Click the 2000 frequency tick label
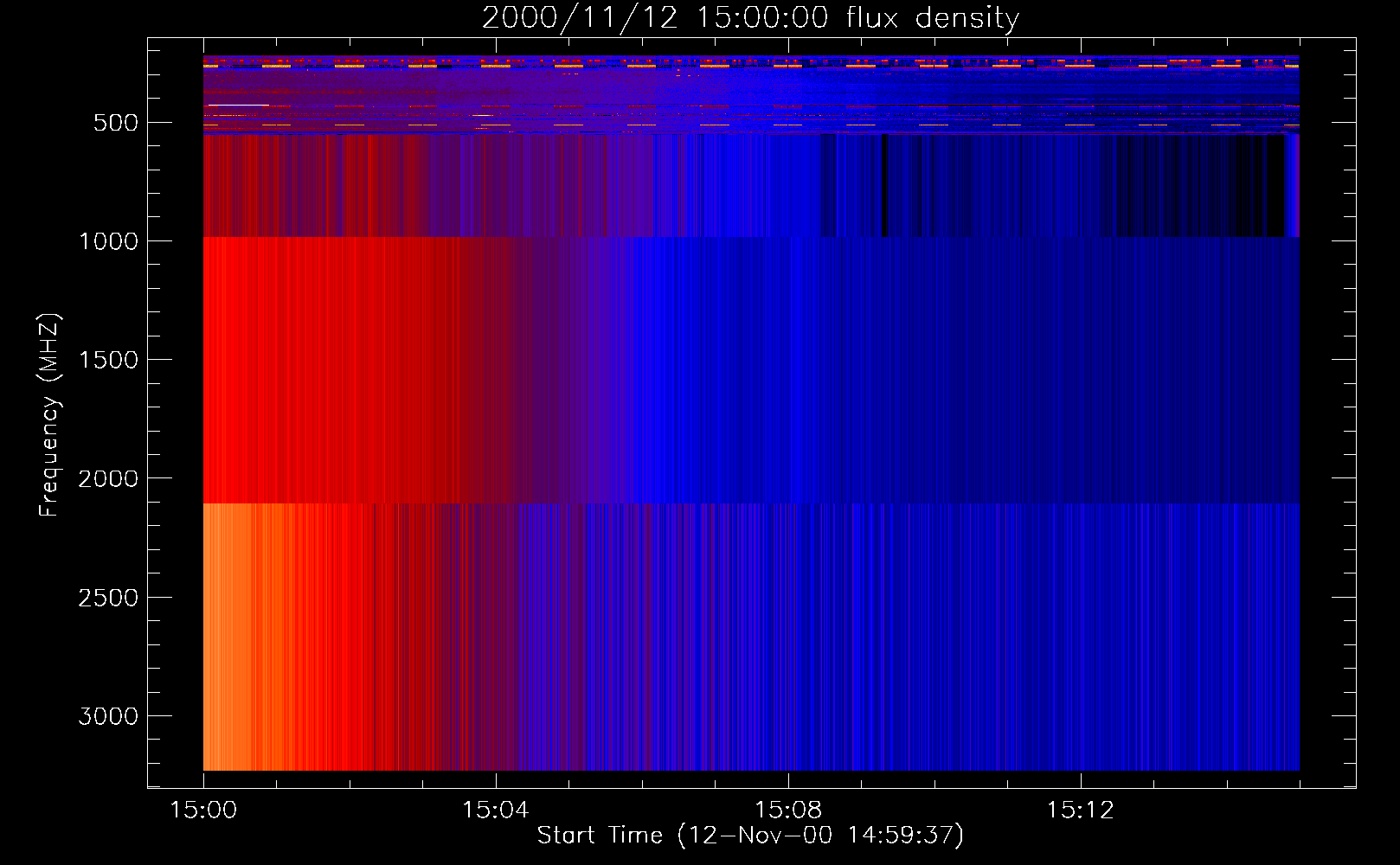This screenshot has width=1400, height=865. click(108, 478)
